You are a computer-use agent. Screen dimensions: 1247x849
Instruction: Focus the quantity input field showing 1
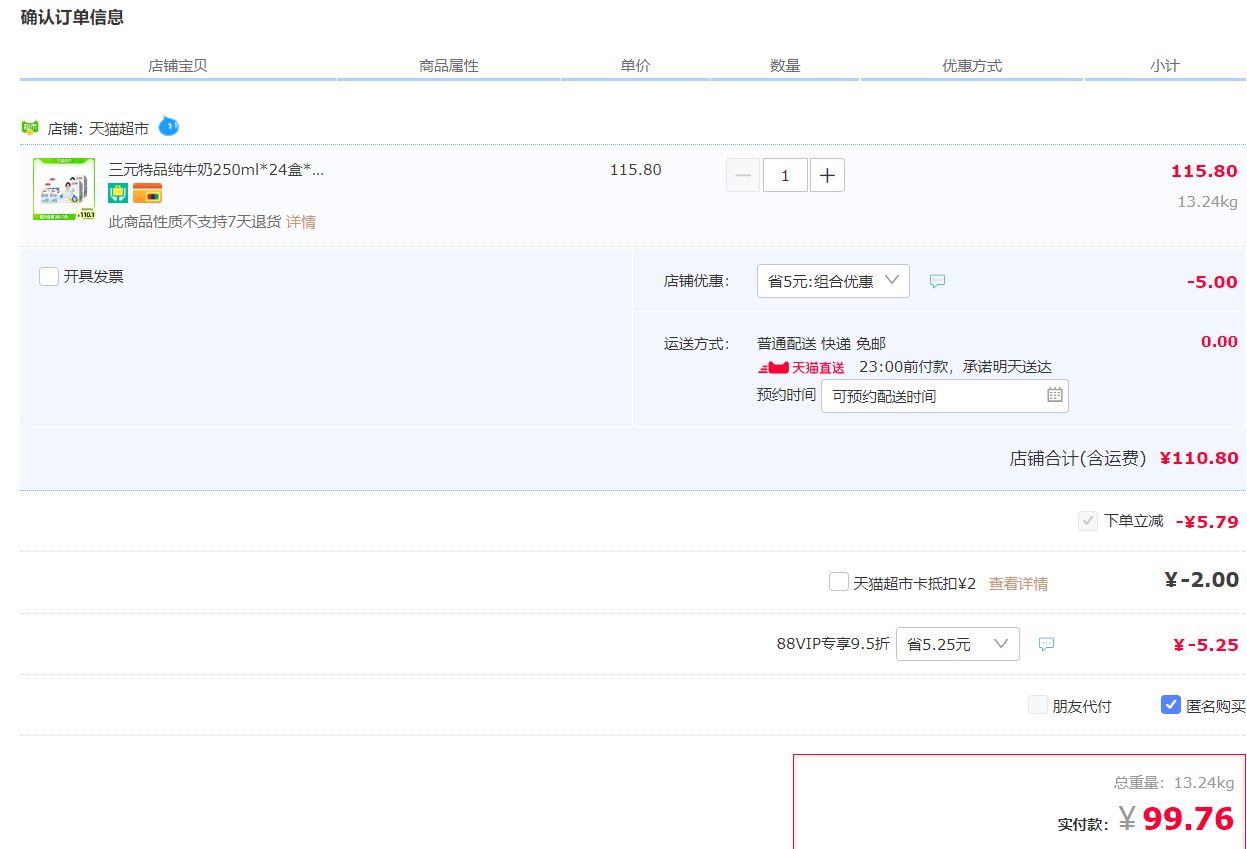(x=785, y=176)
